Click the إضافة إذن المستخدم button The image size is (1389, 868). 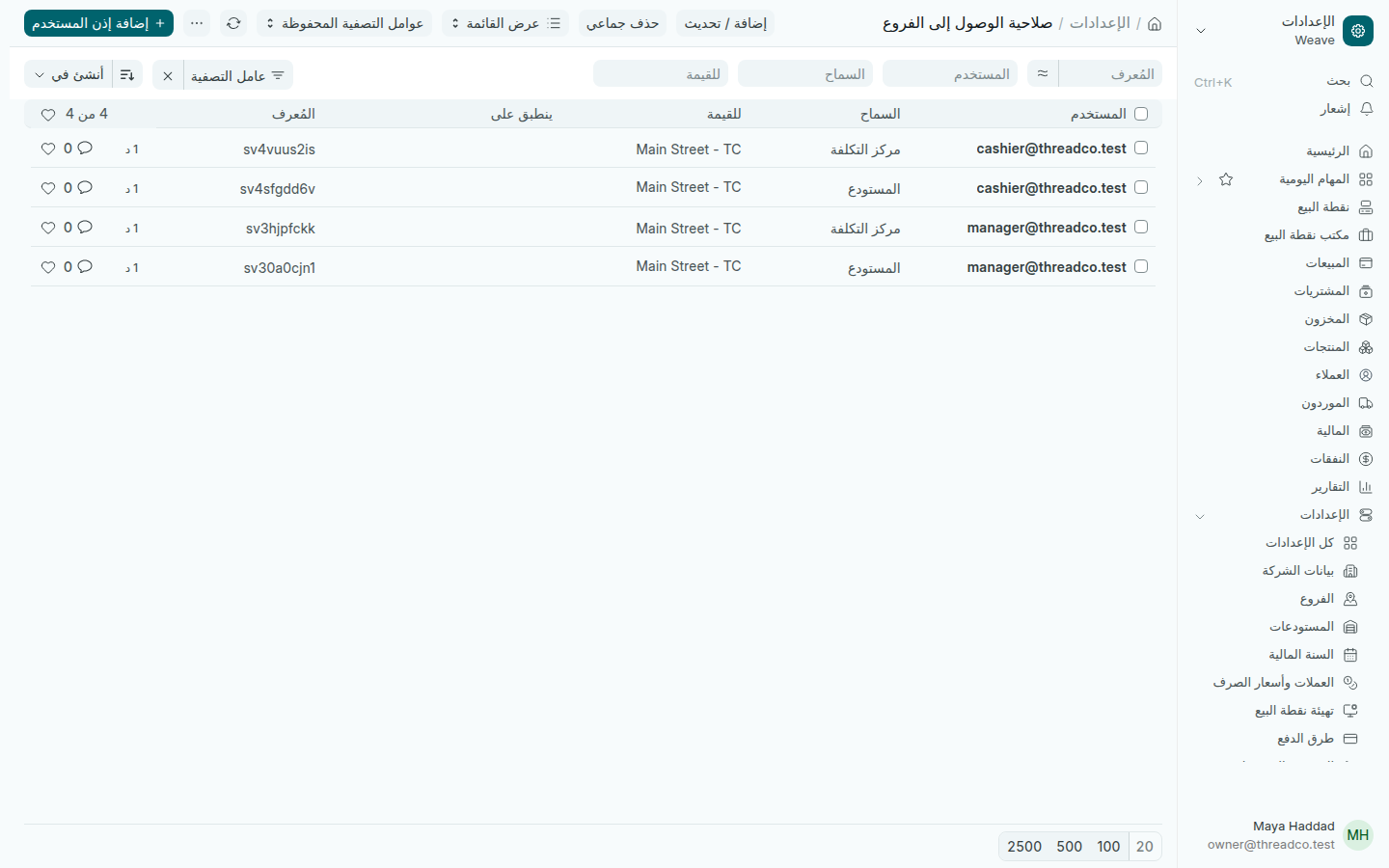[x=98, y=23]
